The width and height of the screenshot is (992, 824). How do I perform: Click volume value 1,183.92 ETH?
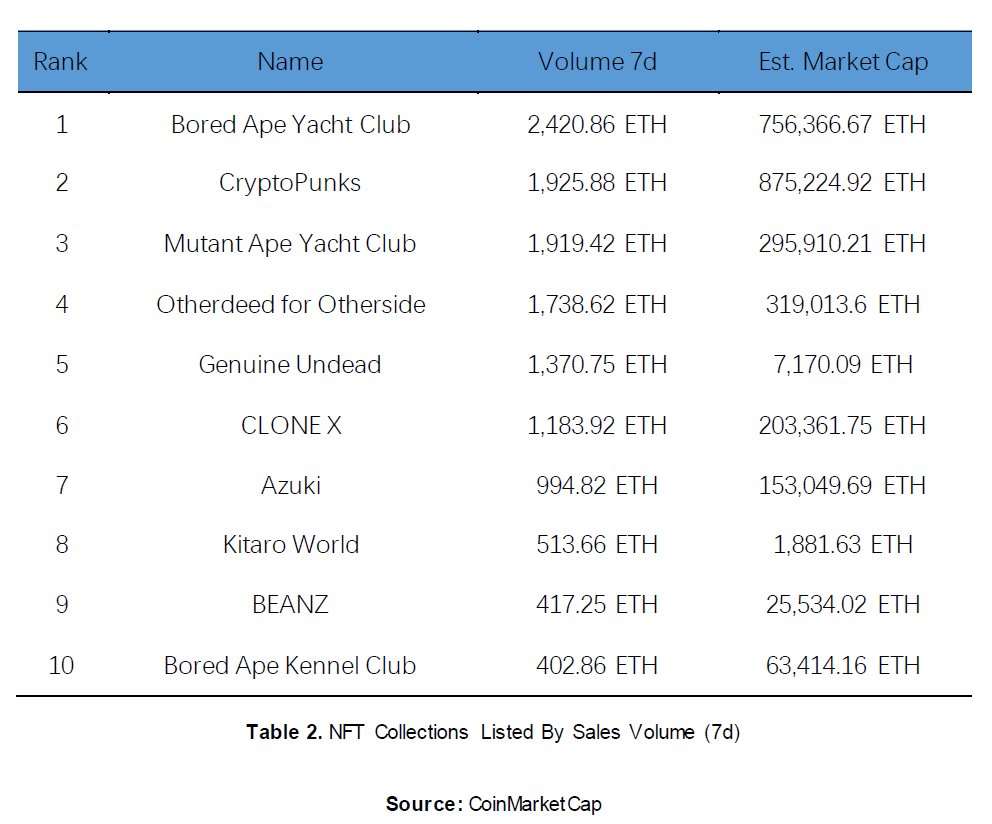click(597, 425)
